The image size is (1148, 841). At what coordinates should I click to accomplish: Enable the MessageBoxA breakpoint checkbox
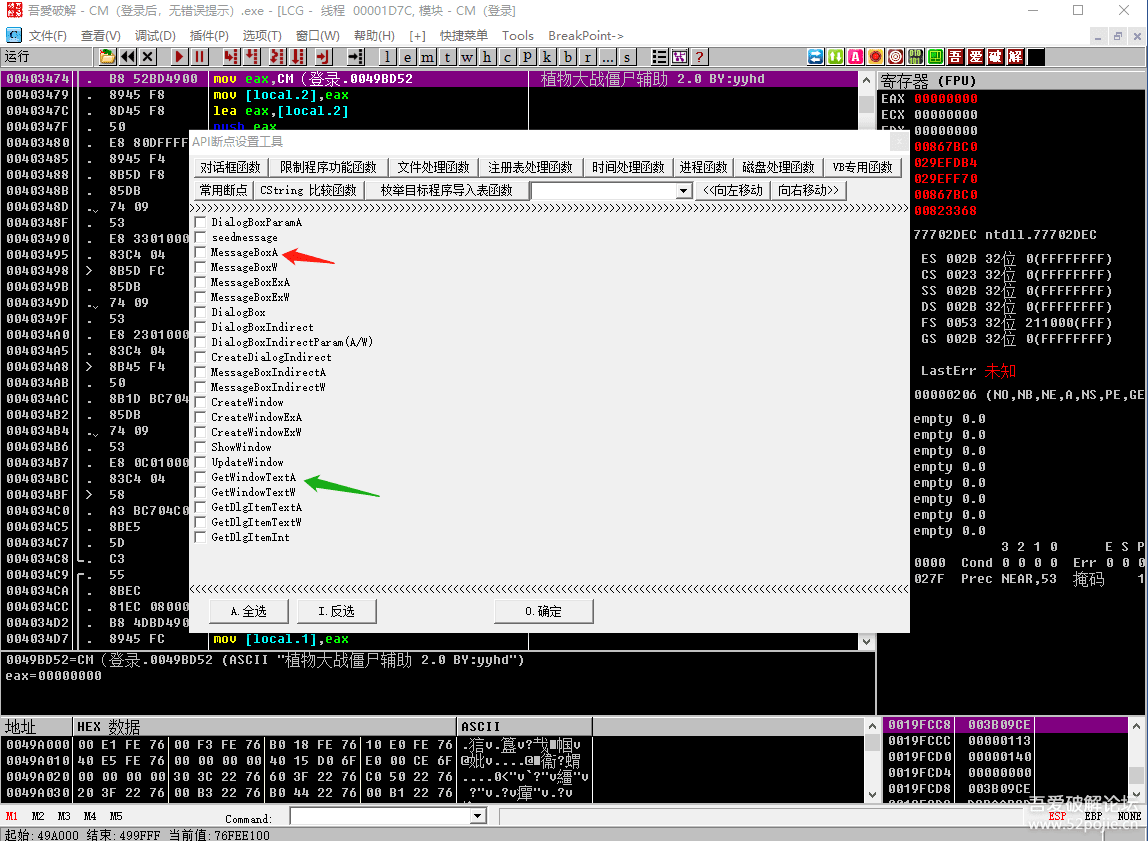tap(201, 253)
